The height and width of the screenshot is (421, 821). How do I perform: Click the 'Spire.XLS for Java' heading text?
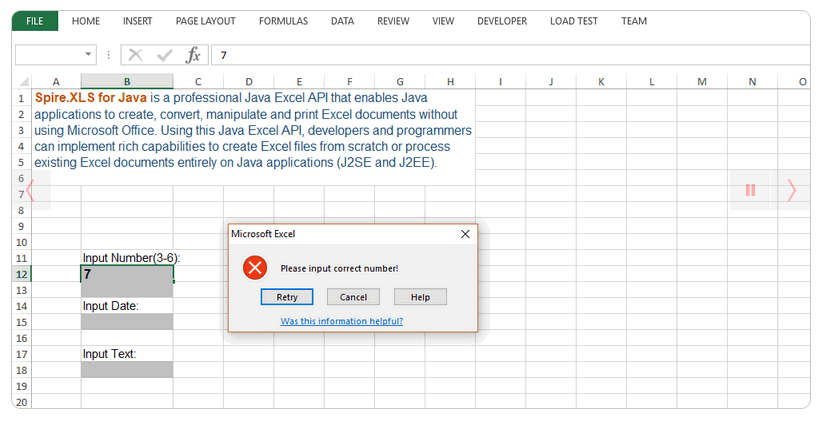click(x=91, y=97)
